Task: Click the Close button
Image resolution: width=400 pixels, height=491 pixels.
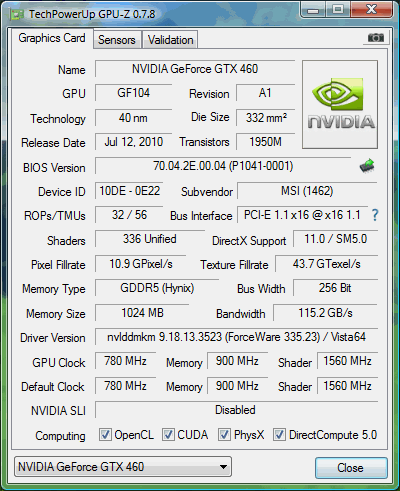Action: 351,468
